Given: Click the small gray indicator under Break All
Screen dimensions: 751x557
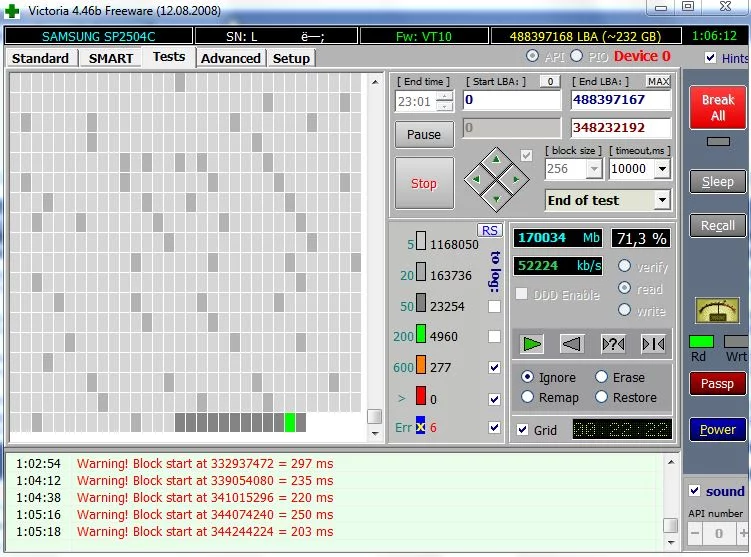Looking at the screenshot, I should (718, 142).
